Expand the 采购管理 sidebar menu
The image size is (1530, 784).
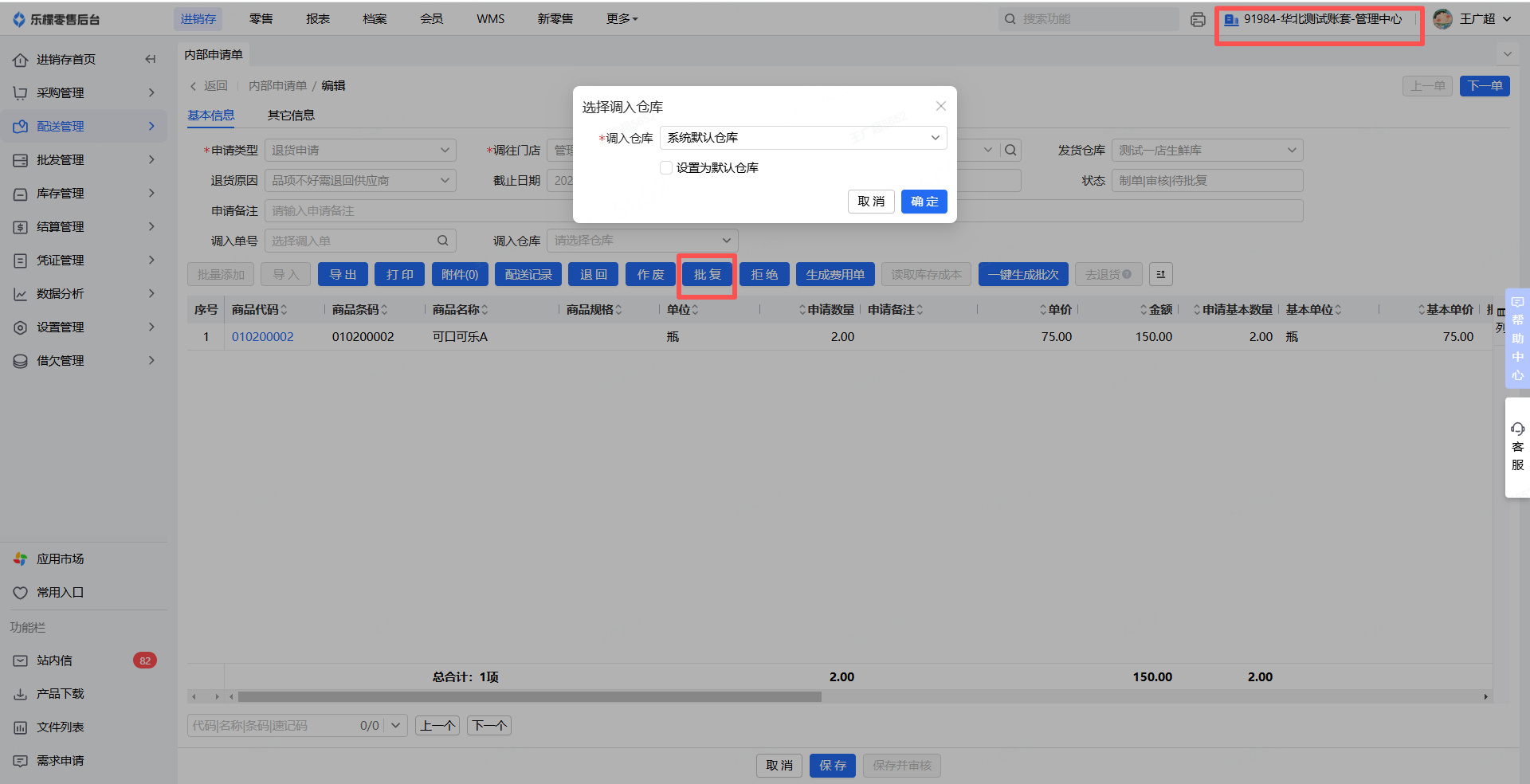(84, 93)
